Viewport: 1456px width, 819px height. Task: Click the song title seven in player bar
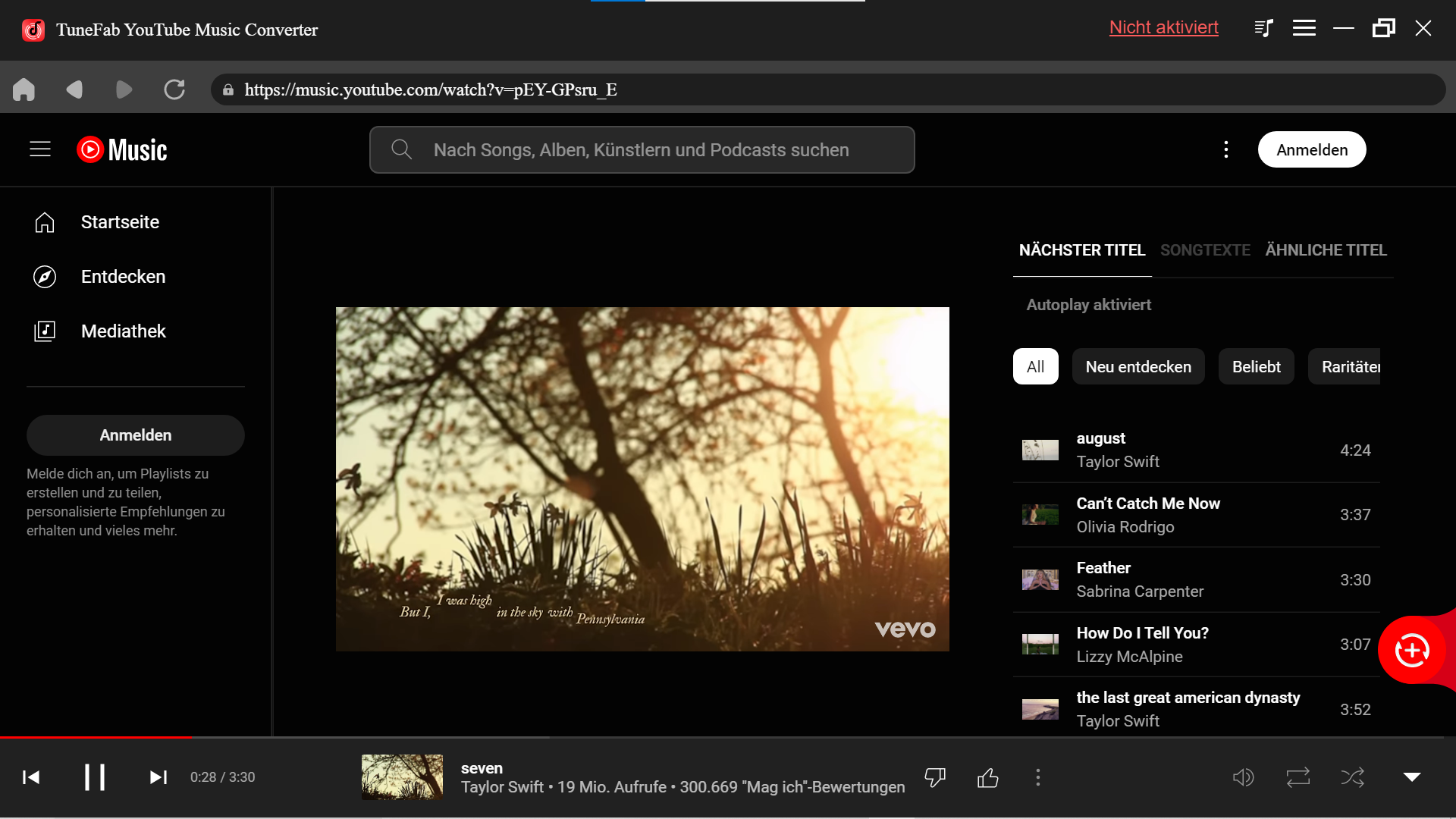[482, 768]
